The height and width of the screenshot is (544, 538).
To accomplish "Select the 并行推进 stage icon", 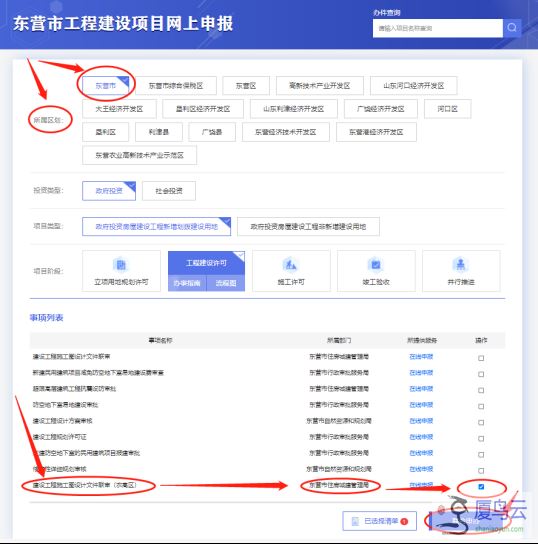I will [461, 265].
